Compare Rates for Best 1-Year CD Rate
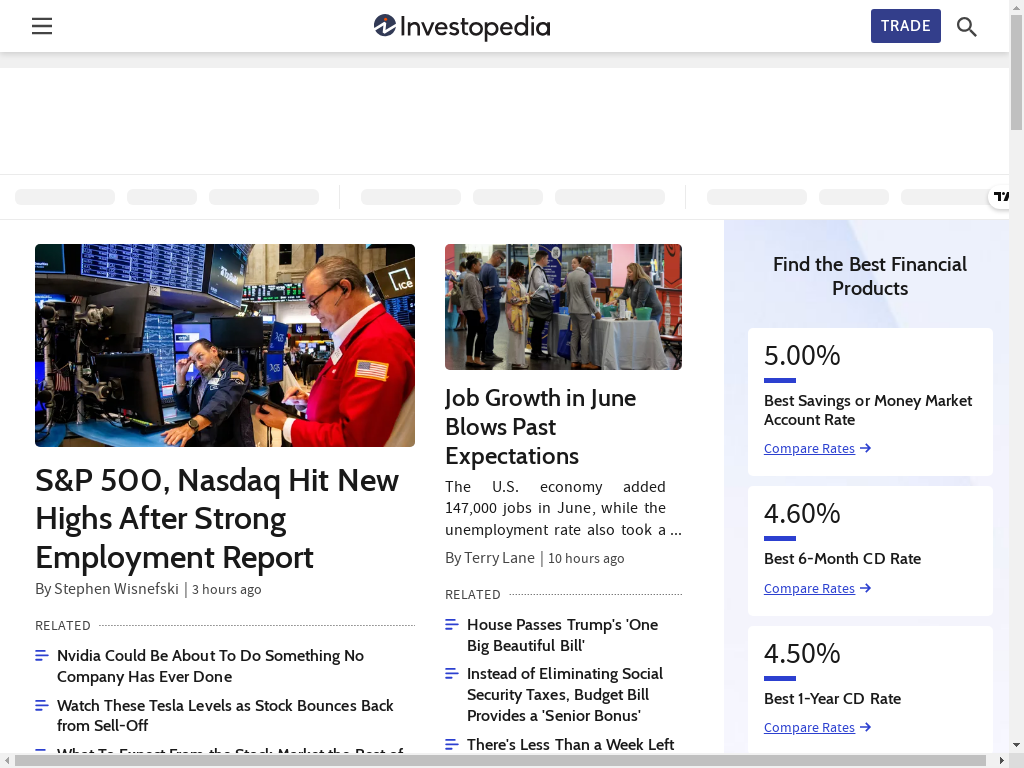The height and width of the screenshot is (768, 1024). coord(809,728)
